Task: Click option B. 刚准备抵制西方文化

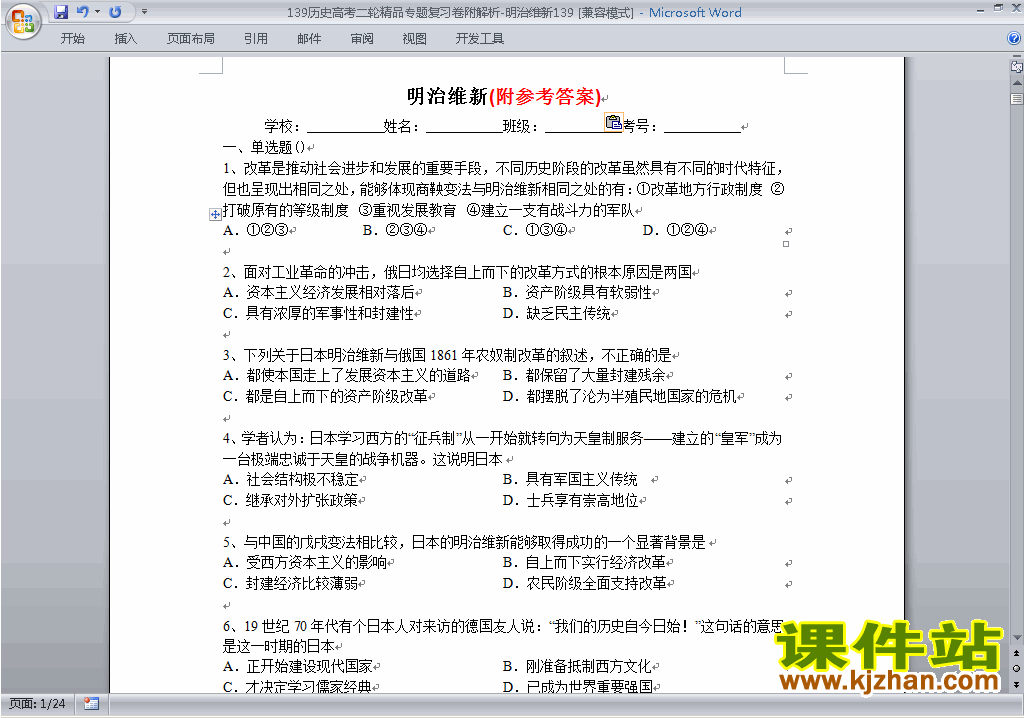Action: tap(577, 666)
